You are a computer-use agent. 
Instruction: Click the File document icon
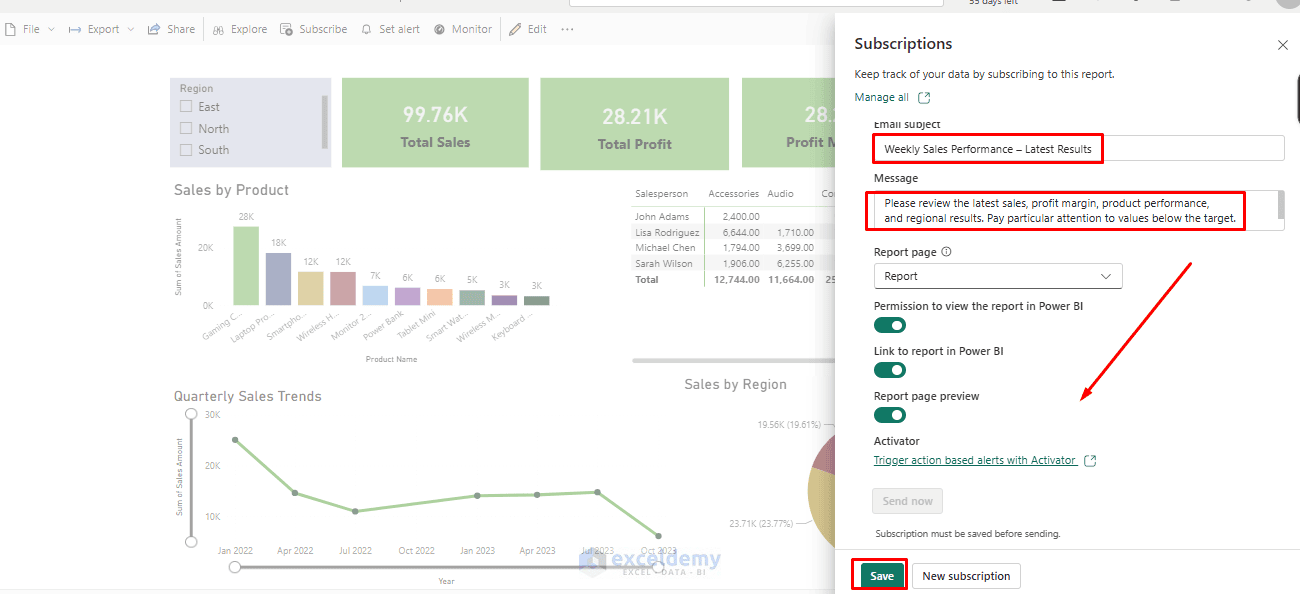pyautogui.click(x=10, y=29)
